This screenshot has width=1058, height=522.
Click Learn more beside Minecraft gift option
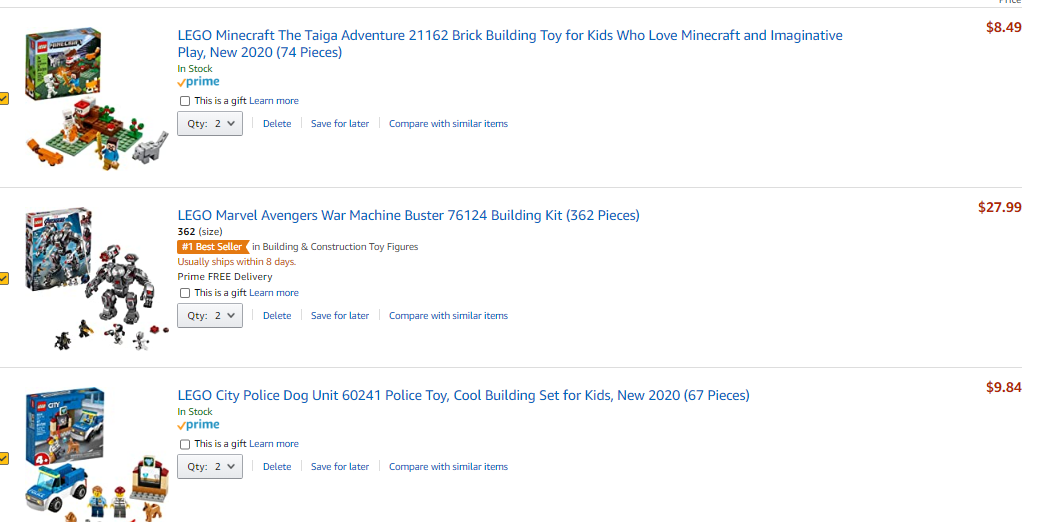pyautogui.click(x=274, y=100)
